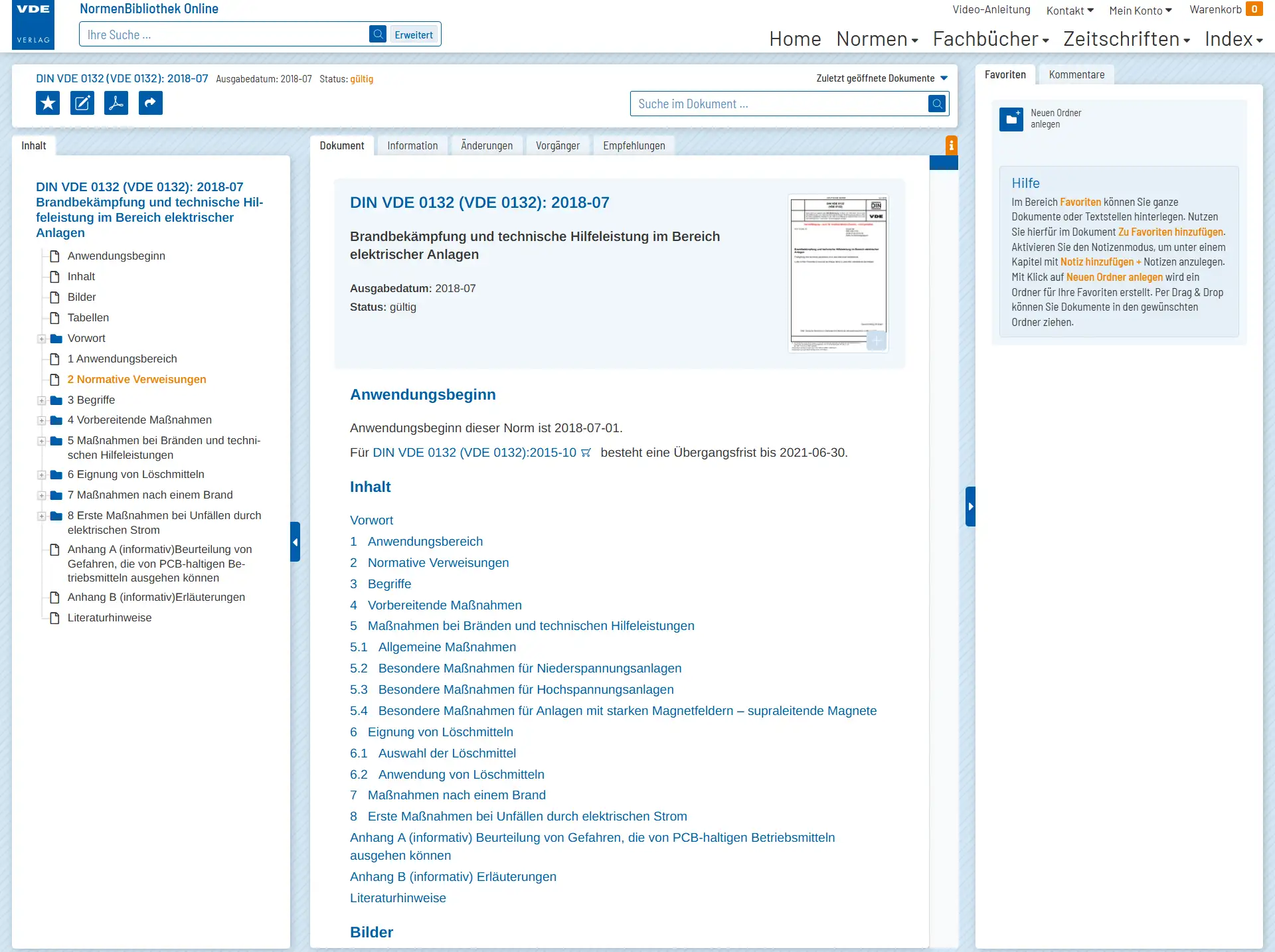Click the document search magnifier icon
1275x952 pixels.
[937, 104]
